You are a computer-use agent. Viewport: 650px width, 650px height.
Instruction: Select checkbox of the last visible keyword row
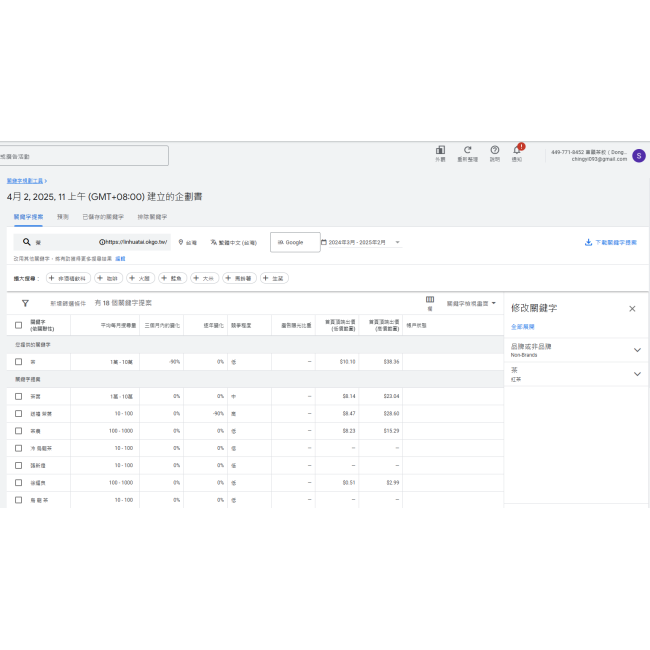(18, 499)
